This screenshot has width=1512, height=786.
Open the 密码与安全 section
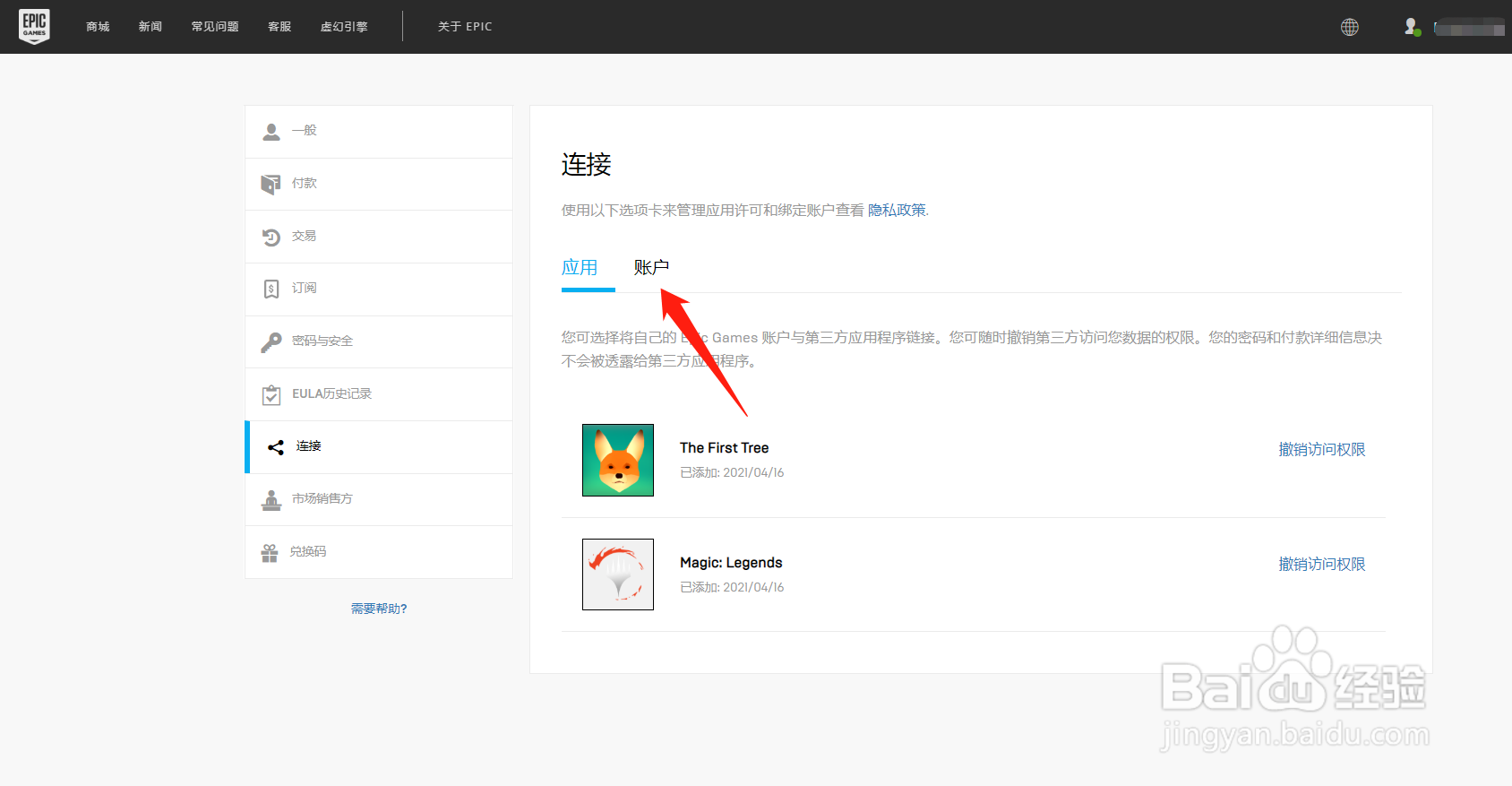click(379, 341)
